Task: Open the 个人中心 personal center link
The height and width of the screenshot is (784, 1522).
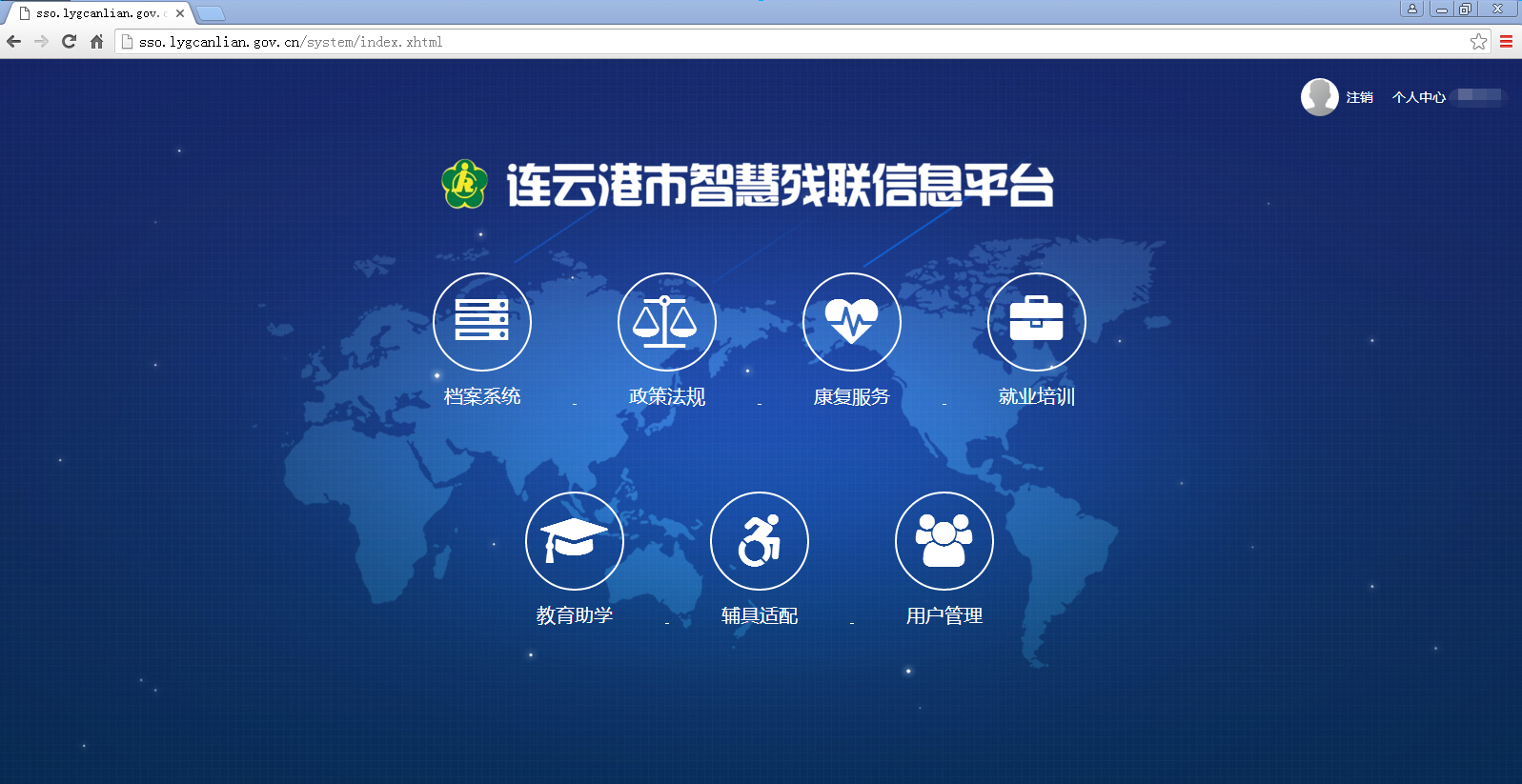Action: tap(1418, 97)
